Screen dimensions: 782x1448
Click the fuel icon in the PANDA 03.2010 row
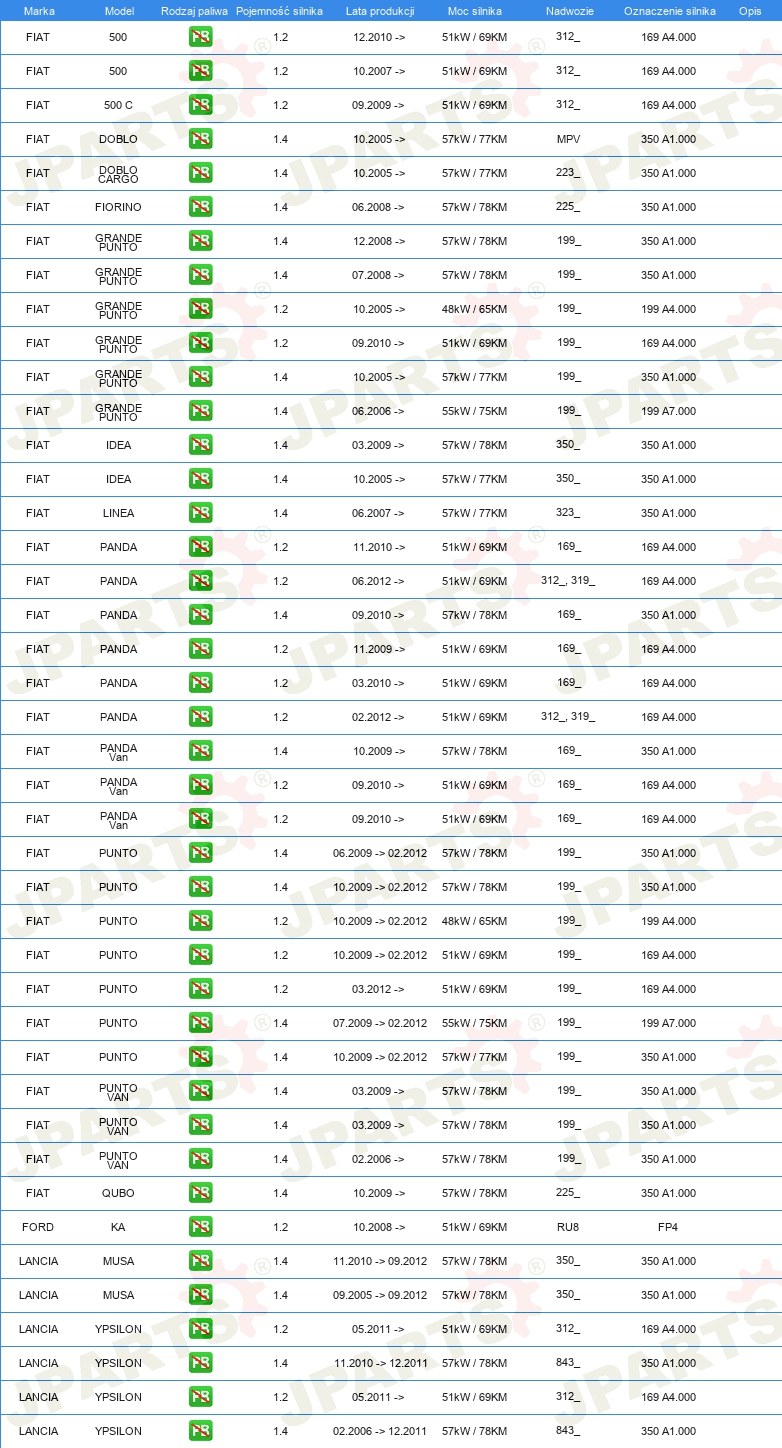pyautogui.click(x=200, y=683)
